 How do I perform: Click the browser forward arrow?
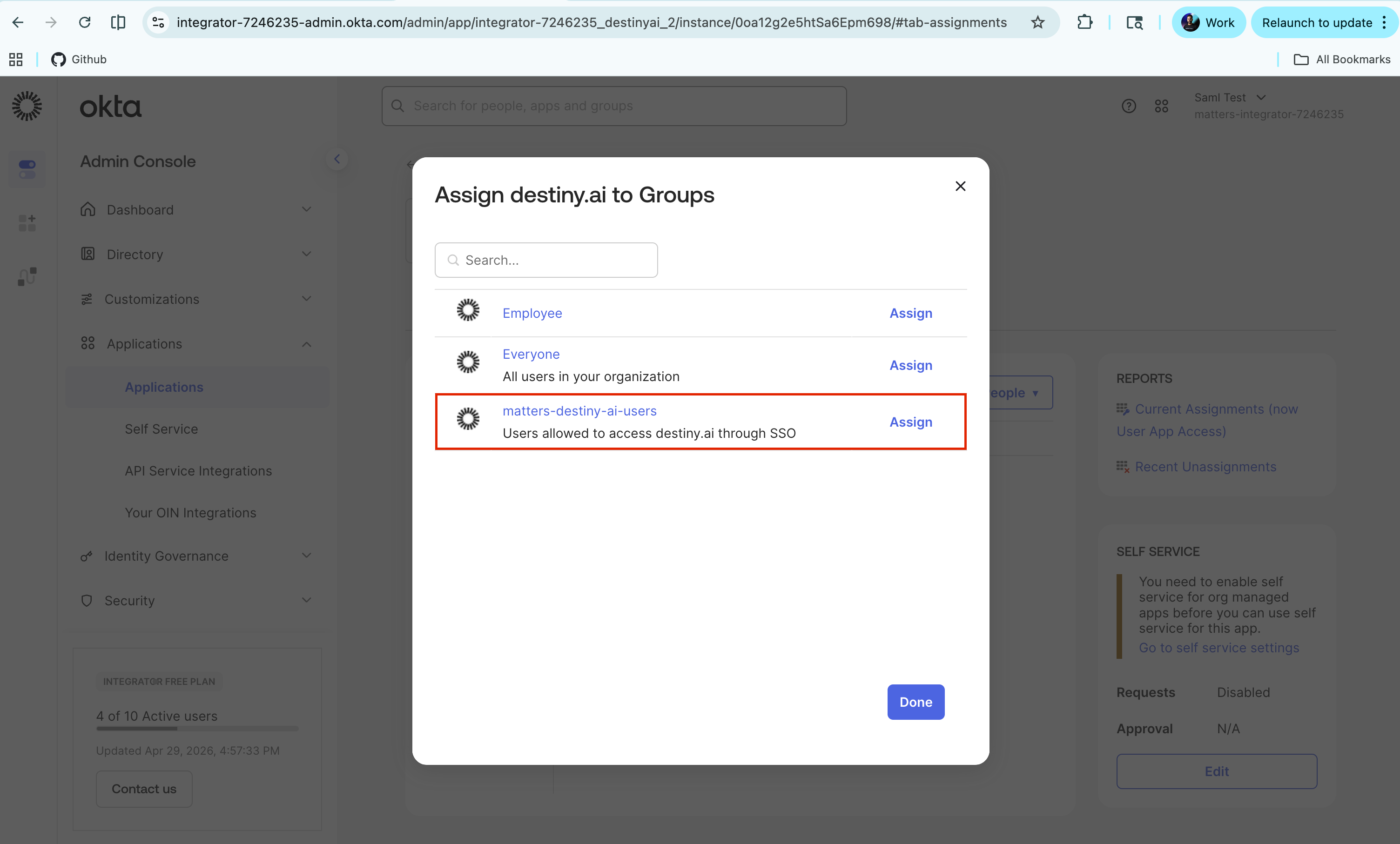click(51, 23)
